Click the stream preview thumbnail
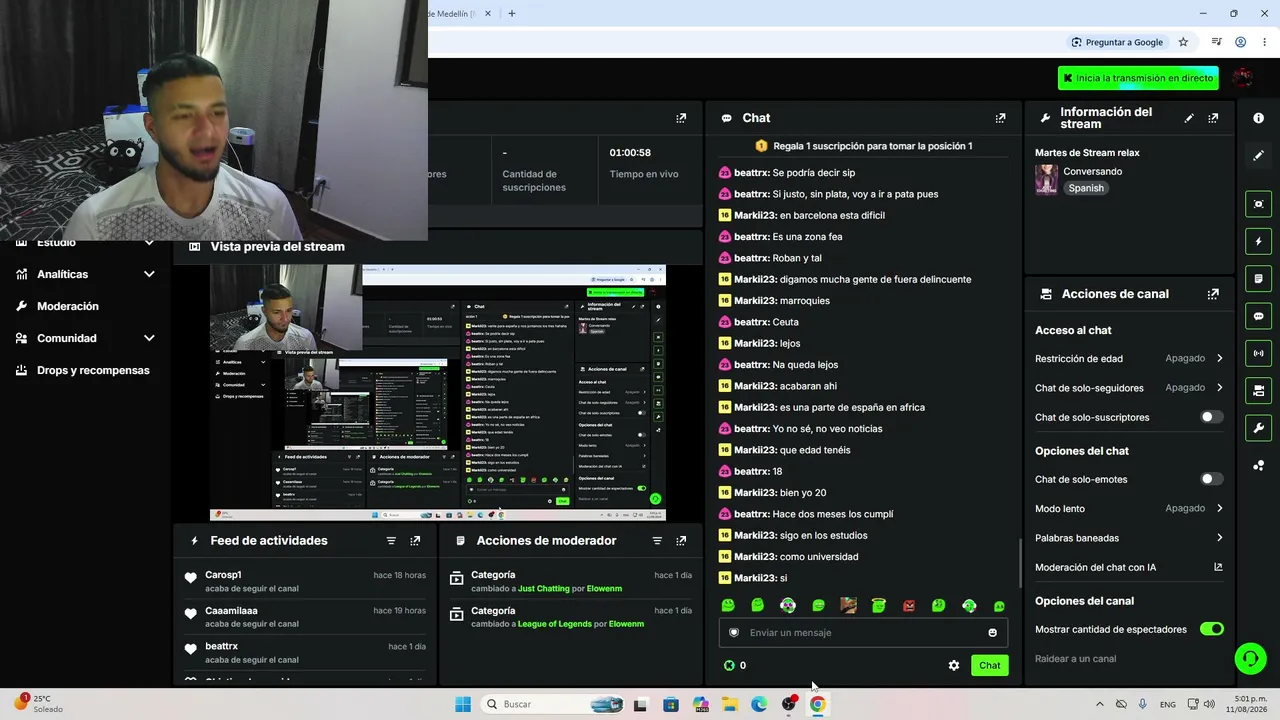 [x=438, y=393]
